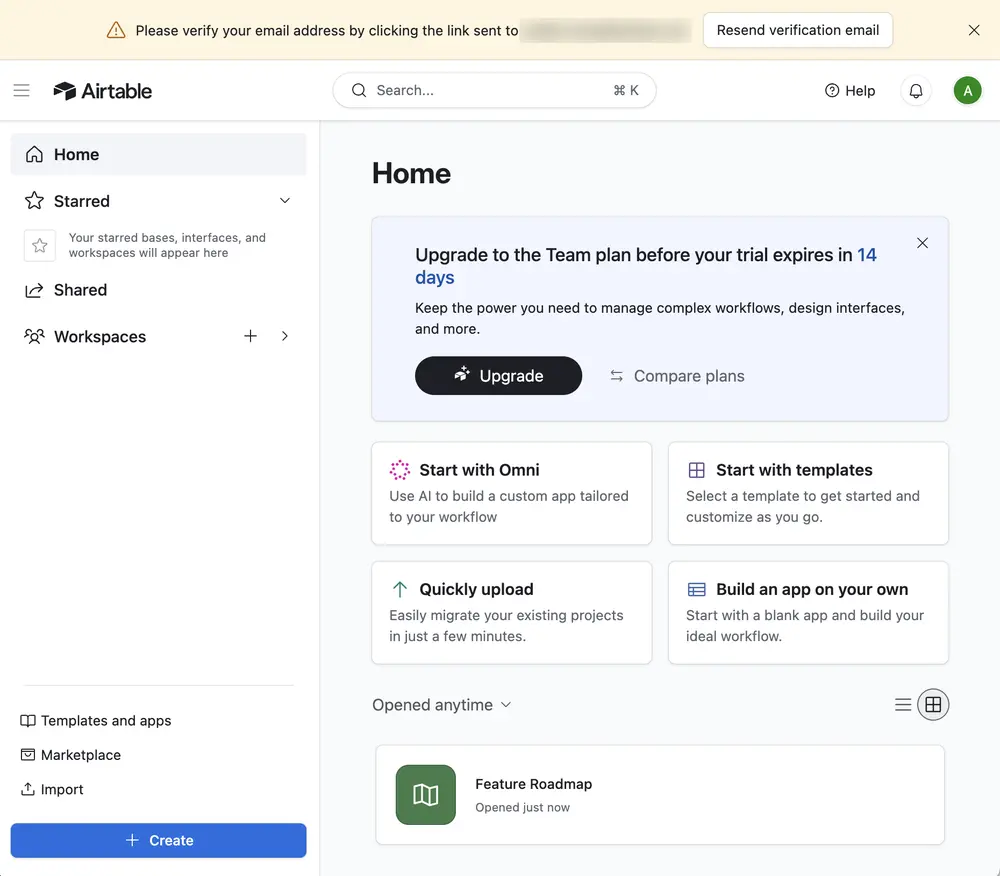Click Resend verification email button
Viewport: 1000px width, 876px height.
click(798, 30)
